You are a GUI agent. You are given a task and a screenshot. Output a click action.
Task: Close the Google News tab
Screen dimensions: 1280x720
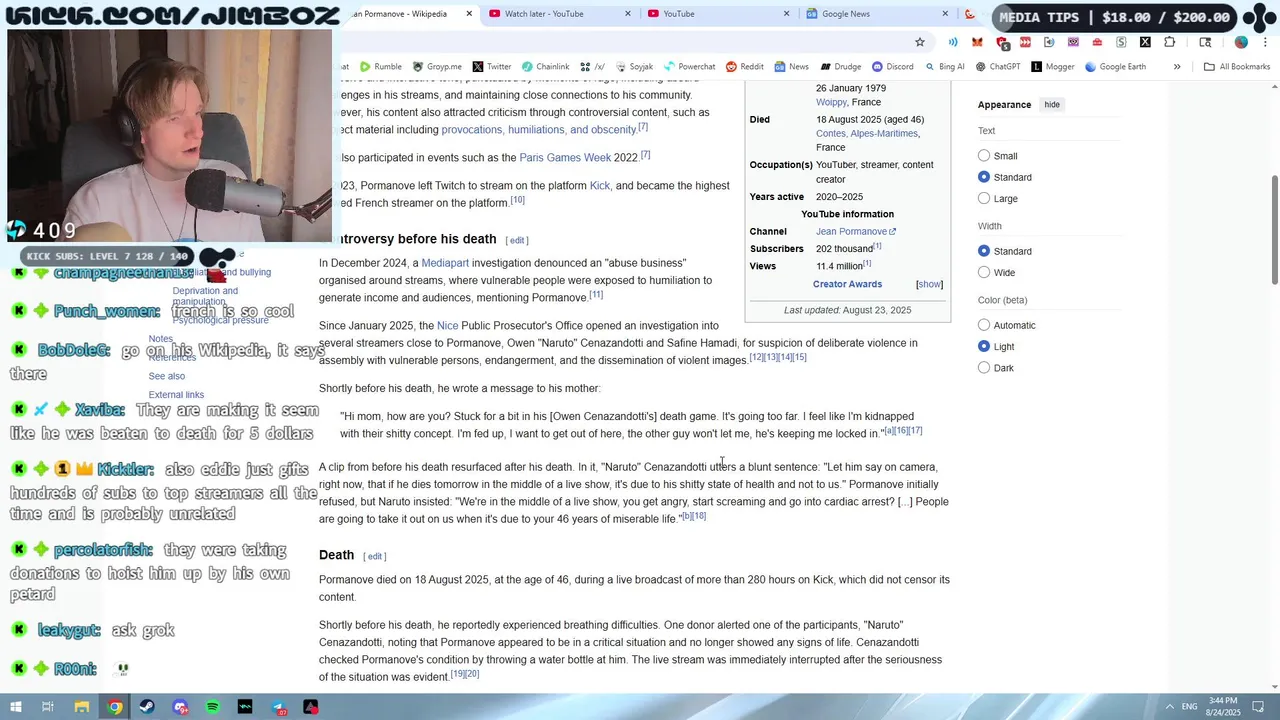coord(945,14)
